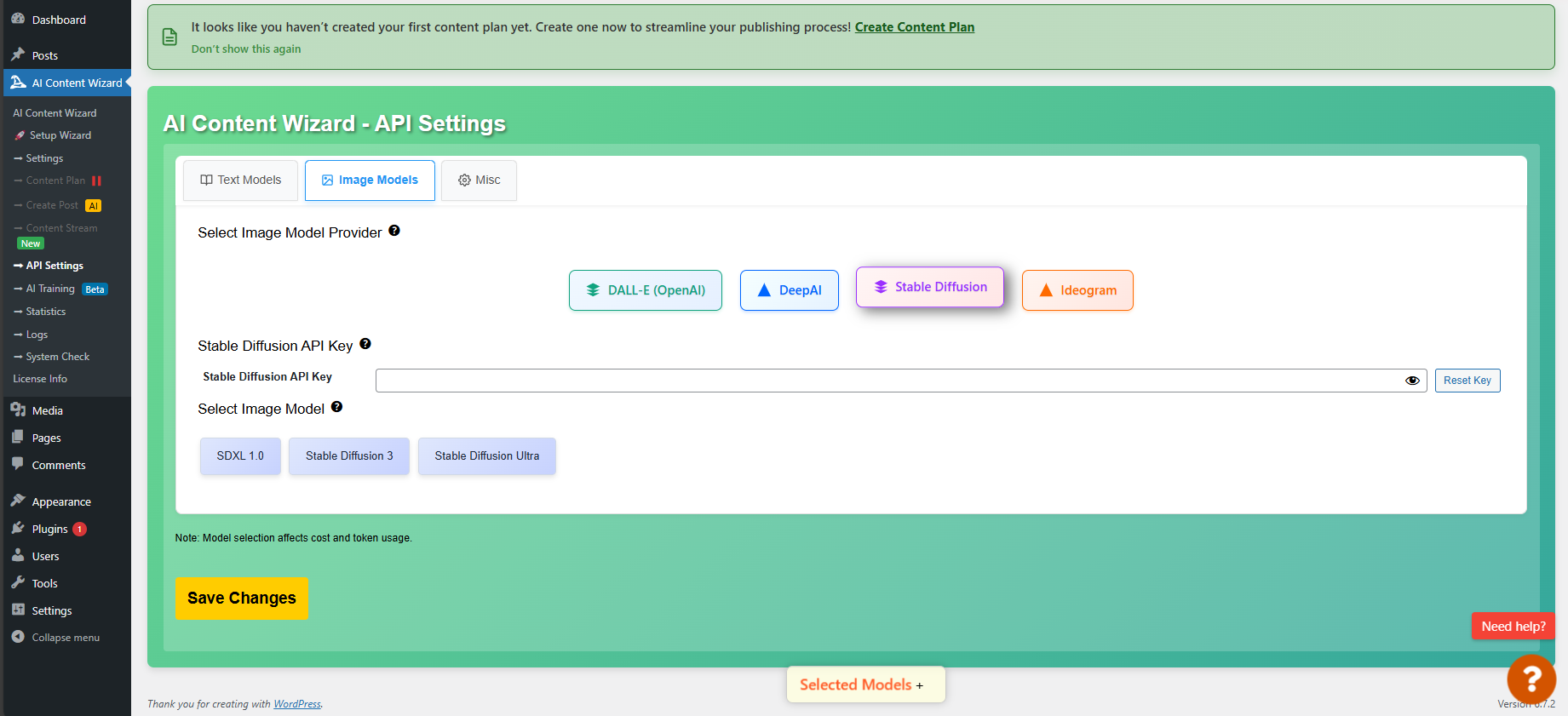
Task: Toggle API key visibility with the eye icon
Action: click(x=1412, y=381)
